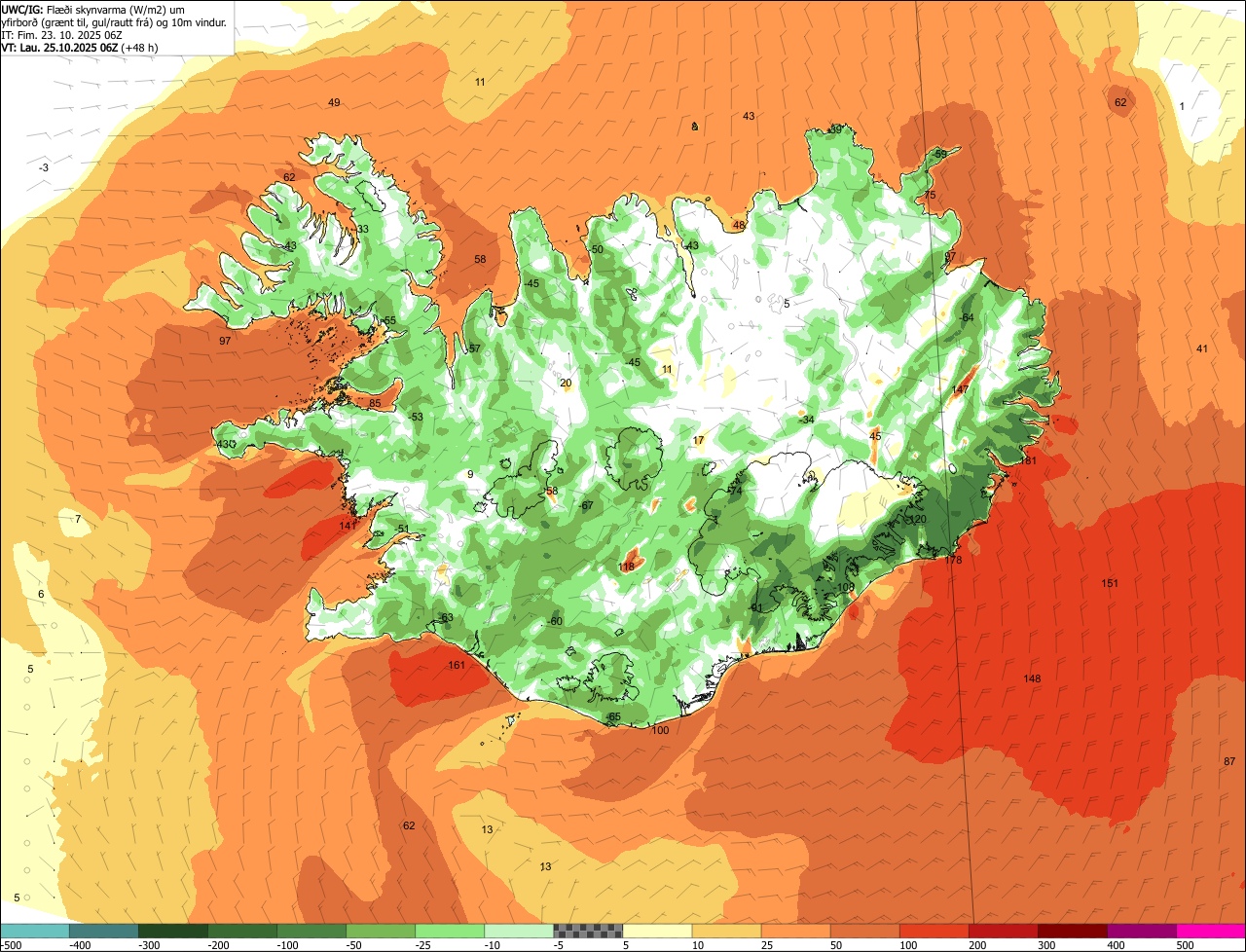Image resolution: width=1246 pixels, height=952 pixels.
Task: Click the value 33 in the Westfjords
Action: tap(362, 229)
